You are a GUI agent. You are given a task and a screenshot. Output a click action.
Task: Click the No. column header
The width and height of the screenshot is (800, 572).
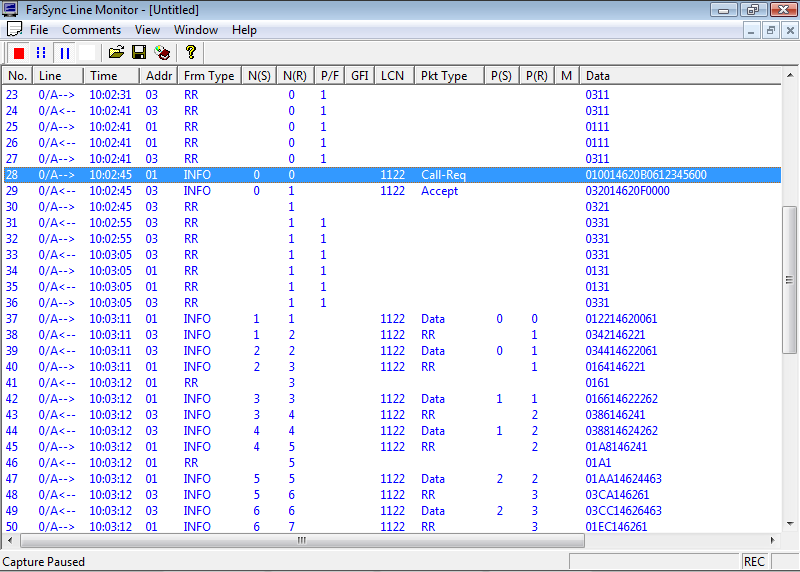[18, 76]
